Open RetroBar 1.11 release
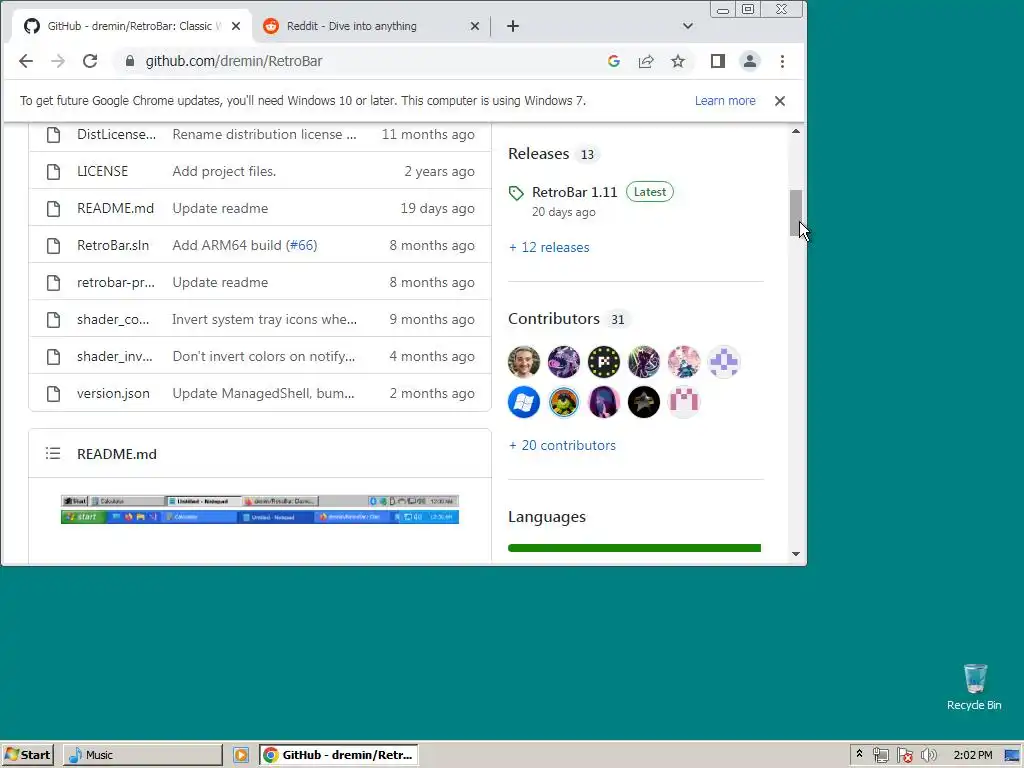 pyautogui.click(x=575, y=192)
